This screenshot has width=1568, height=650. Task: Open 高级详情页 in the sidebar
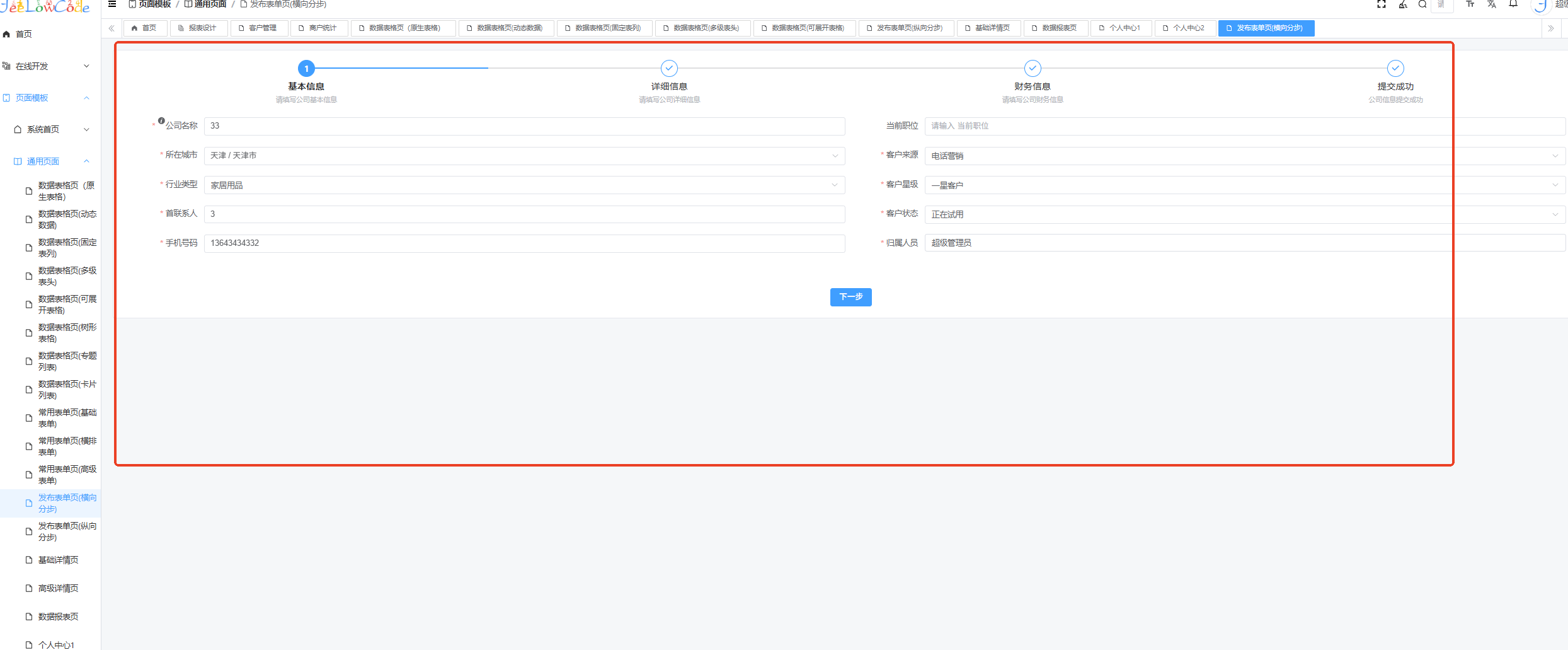[58, 588]
